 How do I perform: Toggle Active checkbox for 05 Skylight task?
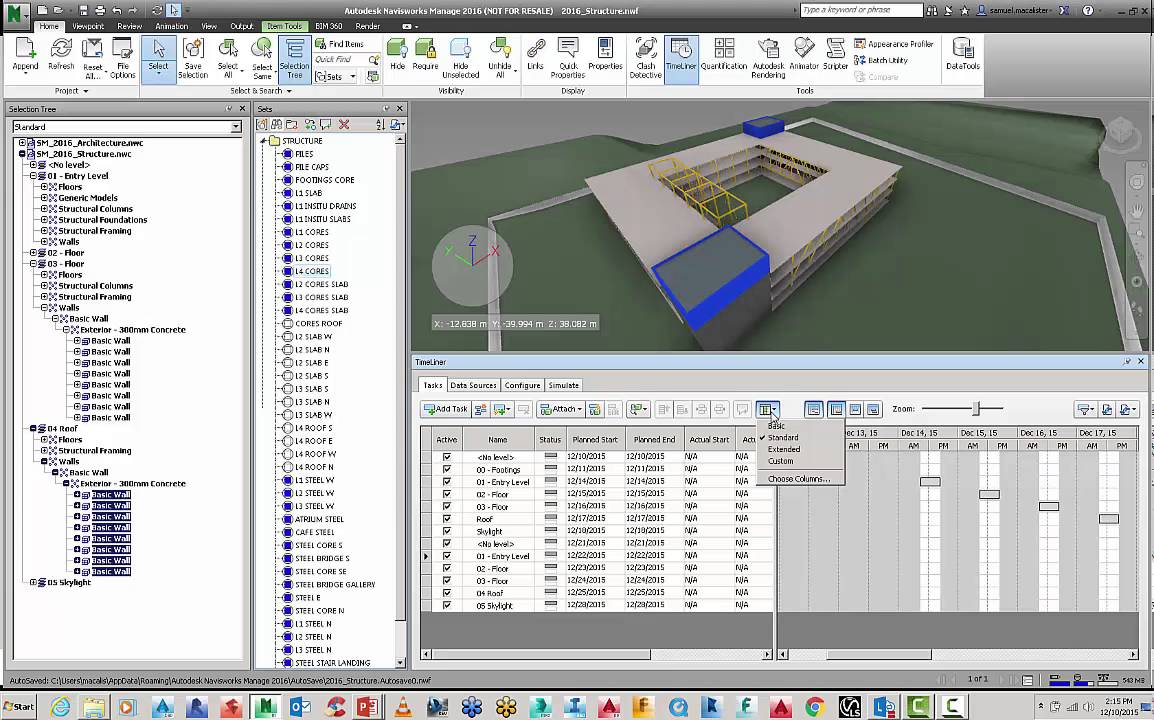[447, 605]
